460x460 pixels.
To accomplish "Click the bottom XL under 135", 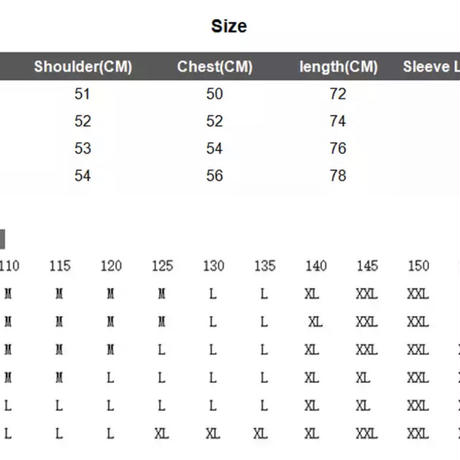I will click(x=261, y=434).
